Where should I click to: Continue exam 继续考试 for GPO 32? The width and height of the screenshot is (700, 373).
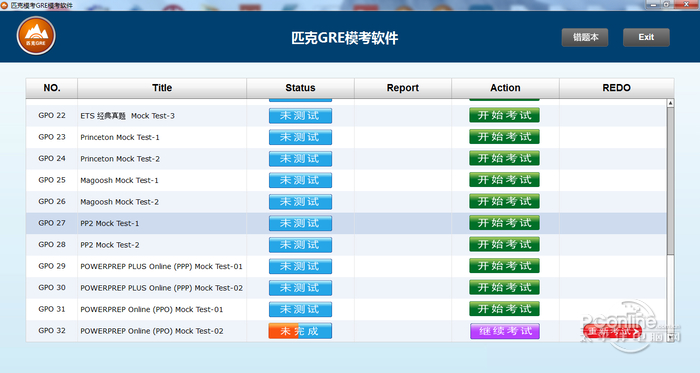tap(505, 331)
